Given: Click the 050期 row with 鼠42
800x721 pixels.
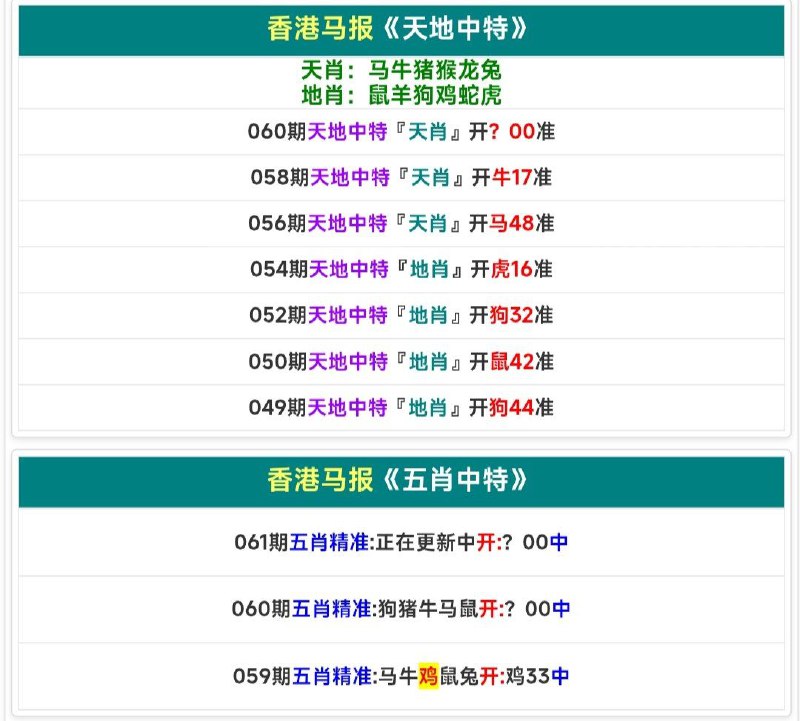Looking at the screenshot, I should click(401, 361).
